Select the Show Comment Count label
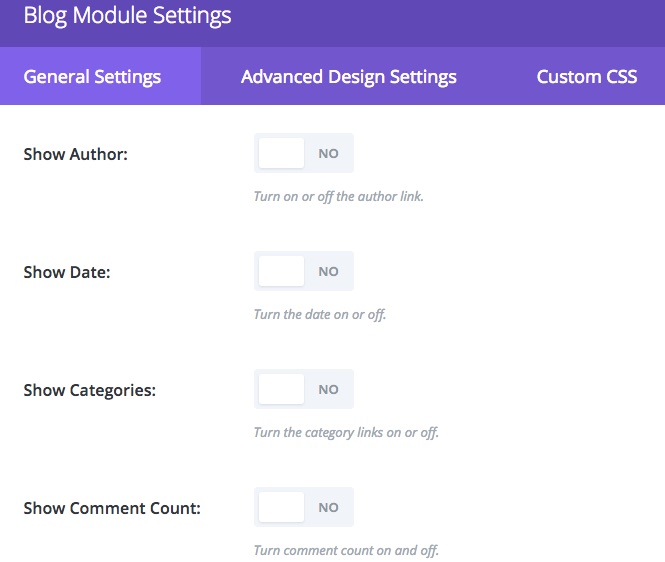 point(112,508)
